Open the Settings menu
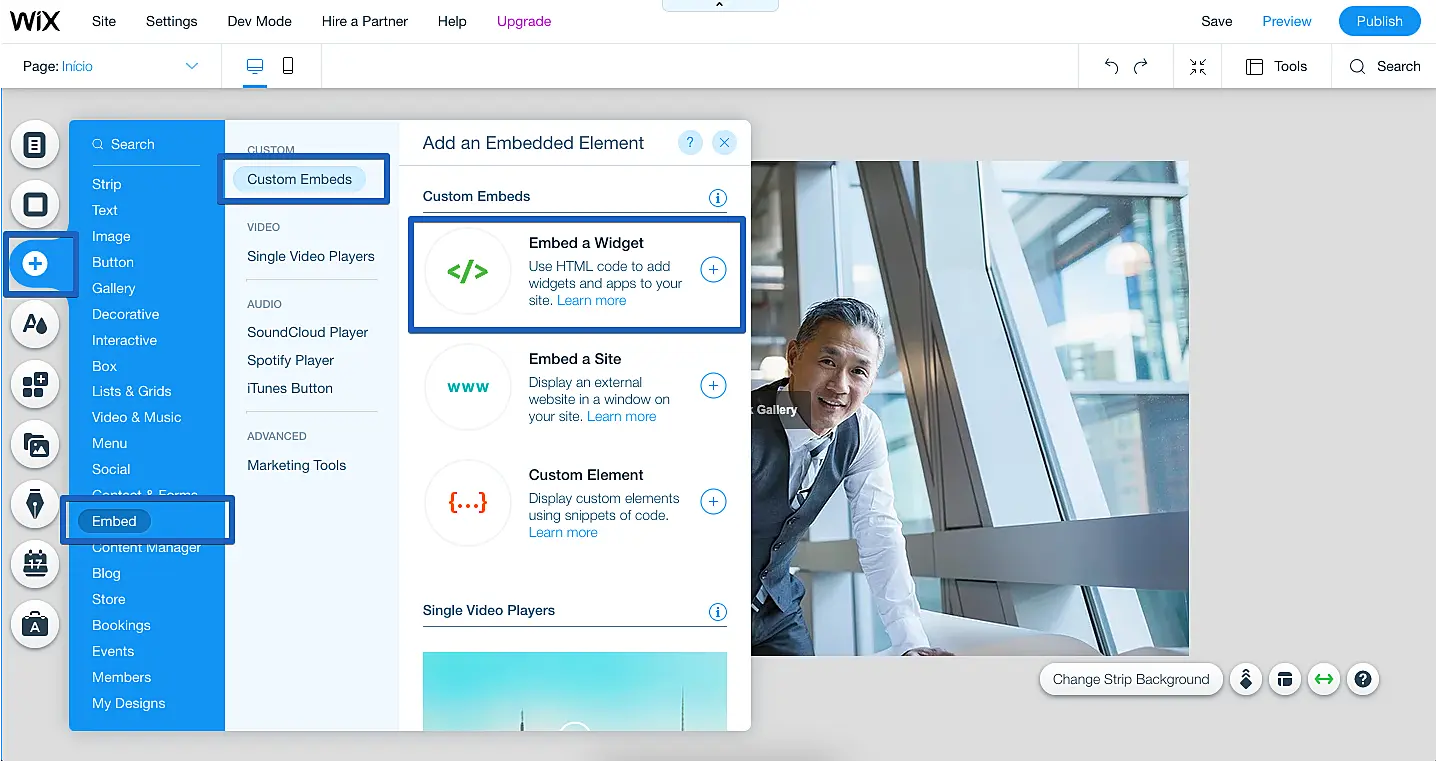The height and width of the screenshot is (761, 1436). click(x=172, y=21)
